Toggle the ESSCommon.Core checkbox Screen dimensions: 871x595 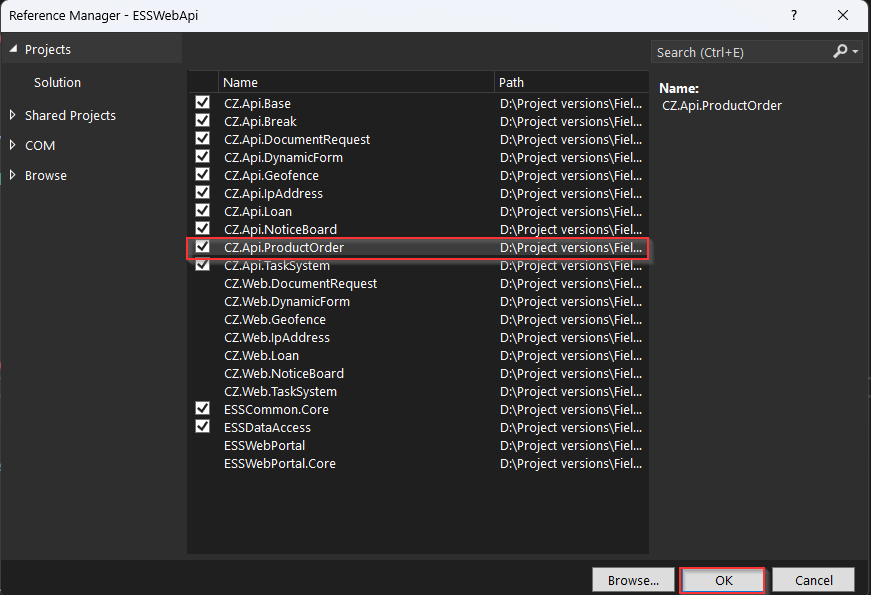pos(203,408)
